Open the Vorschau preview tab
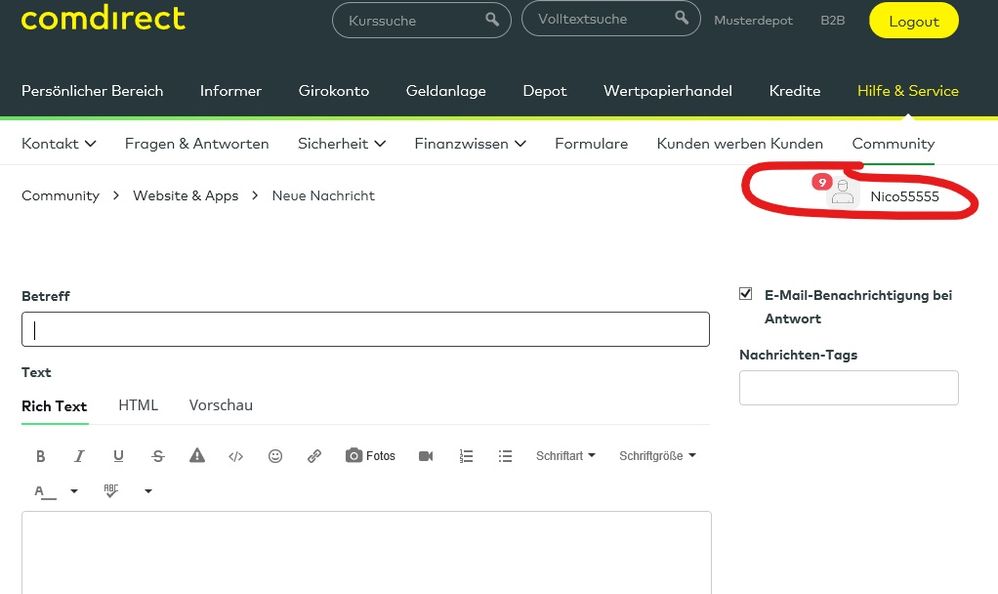 click(220, 405)
